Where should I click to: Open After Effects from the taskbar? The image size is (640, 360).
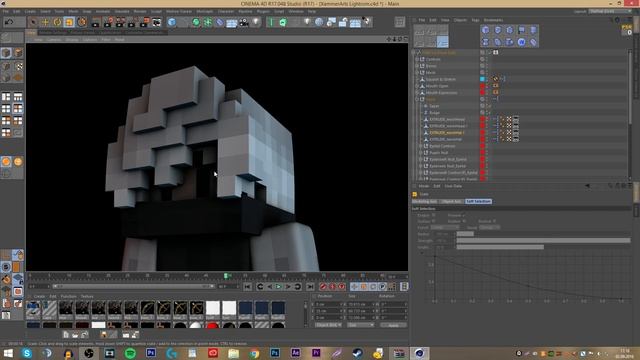(296, 353)
